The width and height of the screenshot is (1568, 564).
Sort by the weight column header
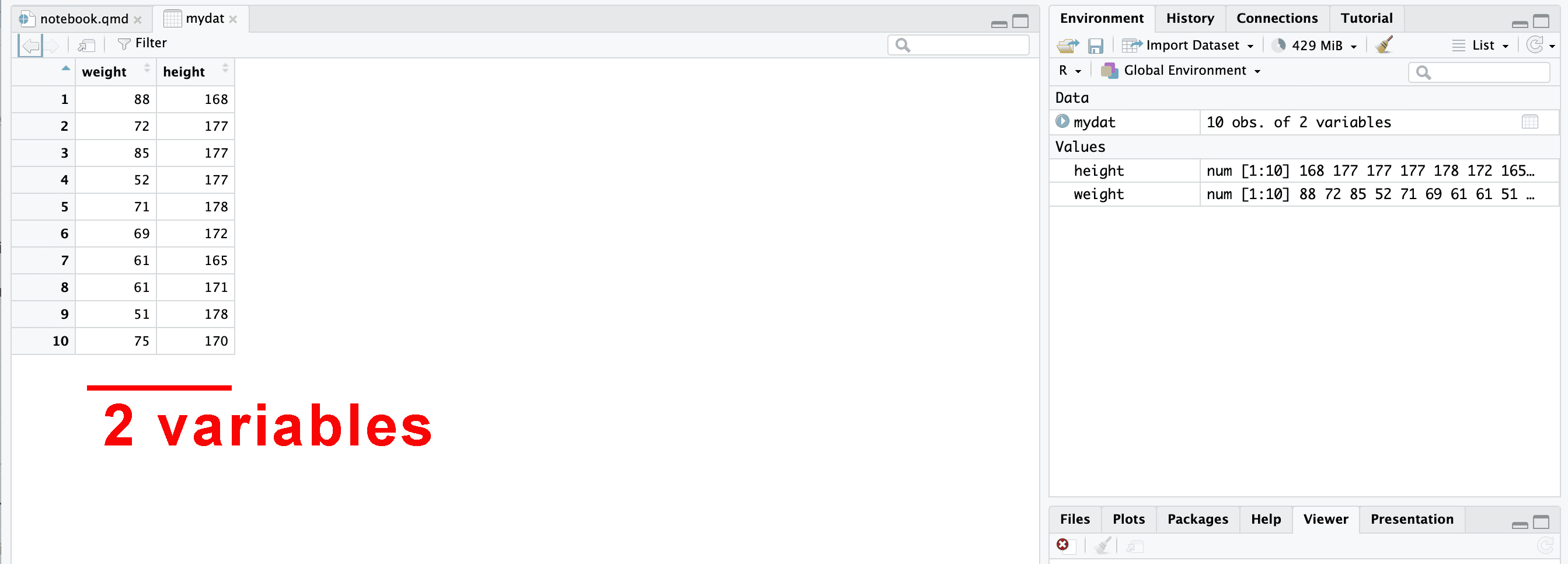104,72
